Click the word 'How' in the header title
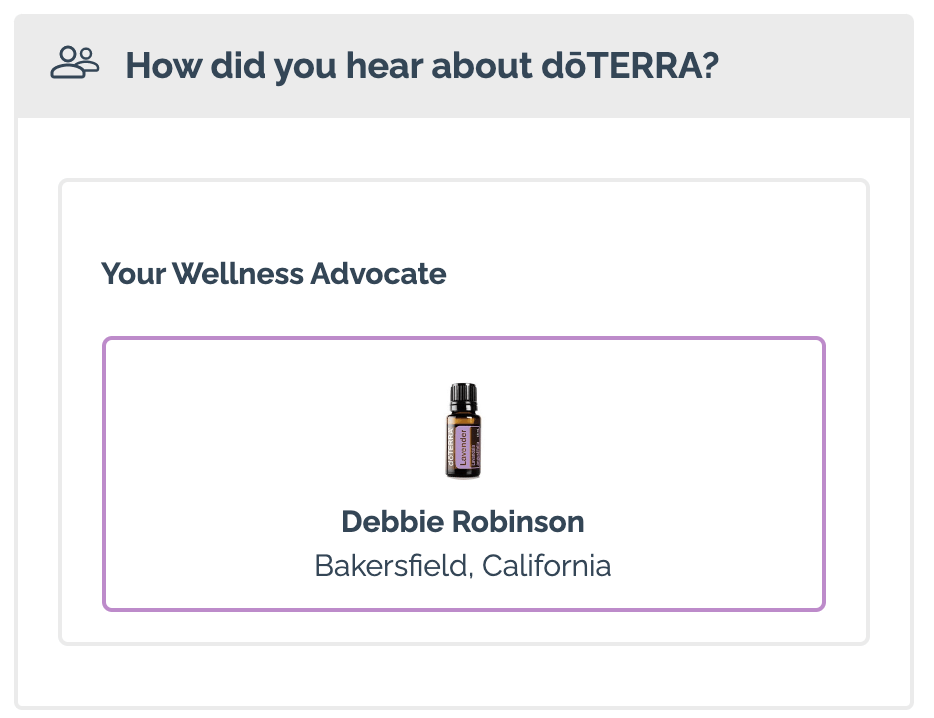 [x=164, y=66]
